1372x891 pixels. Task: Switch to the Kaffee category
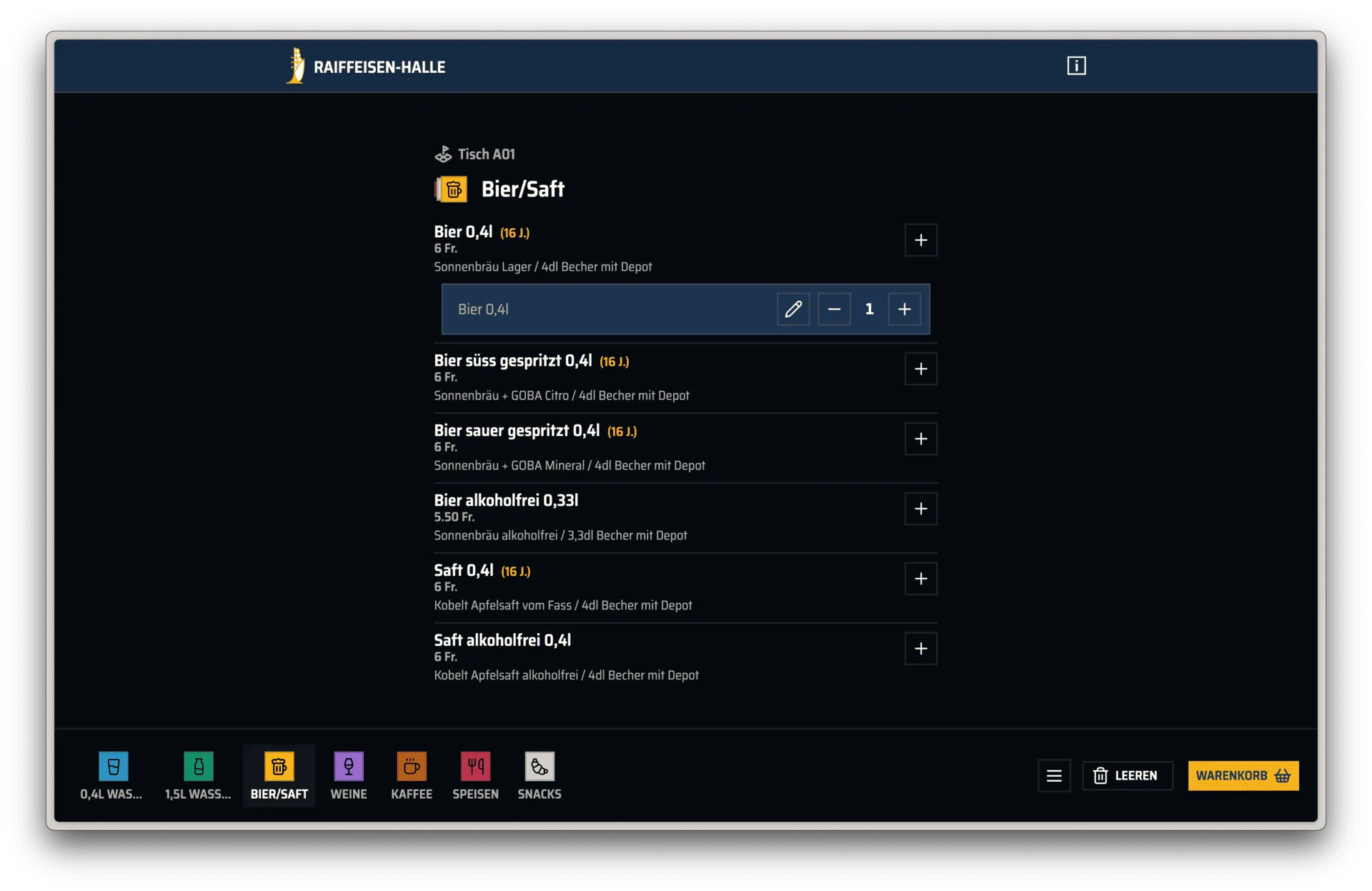pos(412,775)
